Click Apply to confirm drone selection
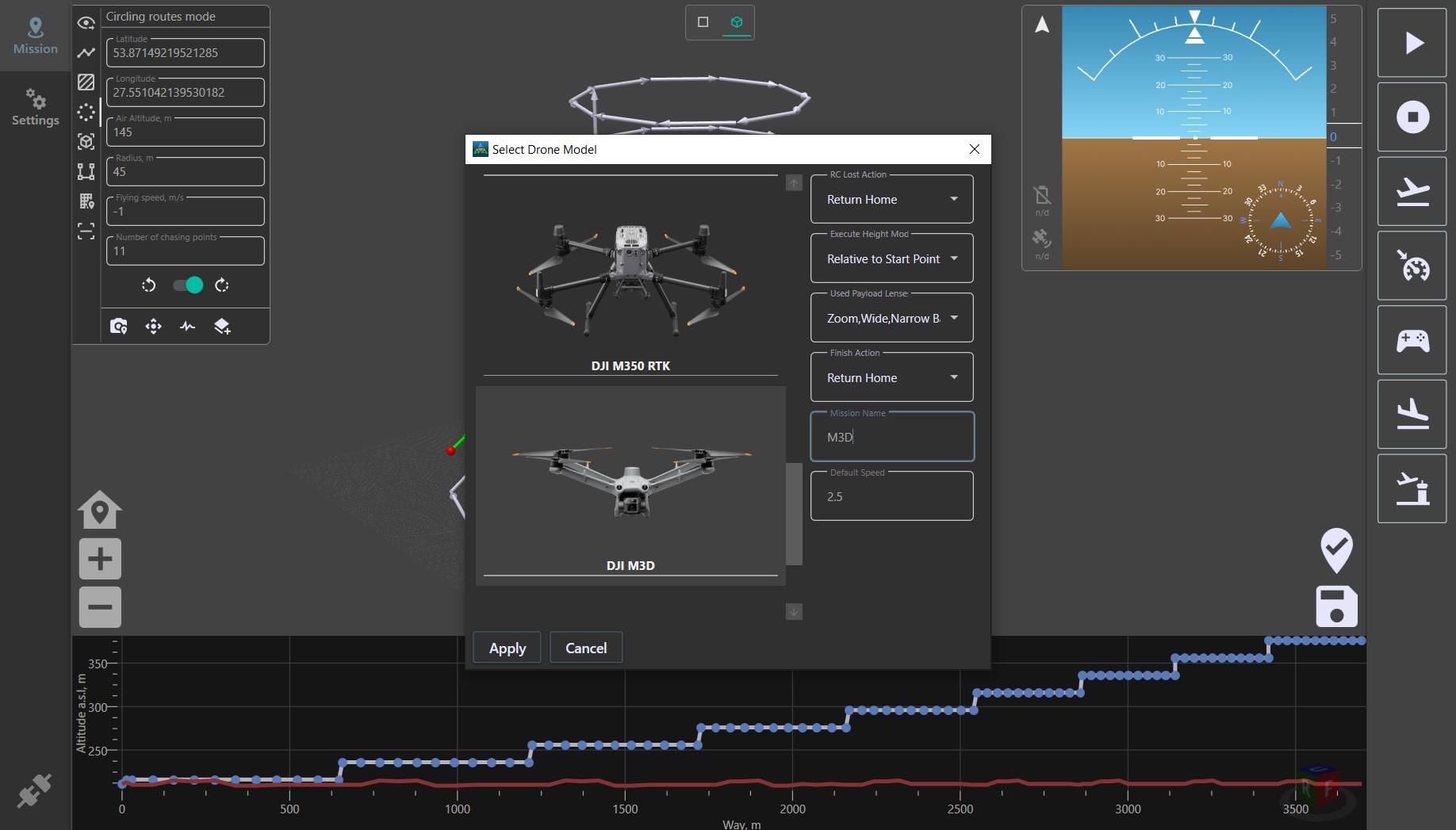The image size is (1456, 830). [506, 648]
